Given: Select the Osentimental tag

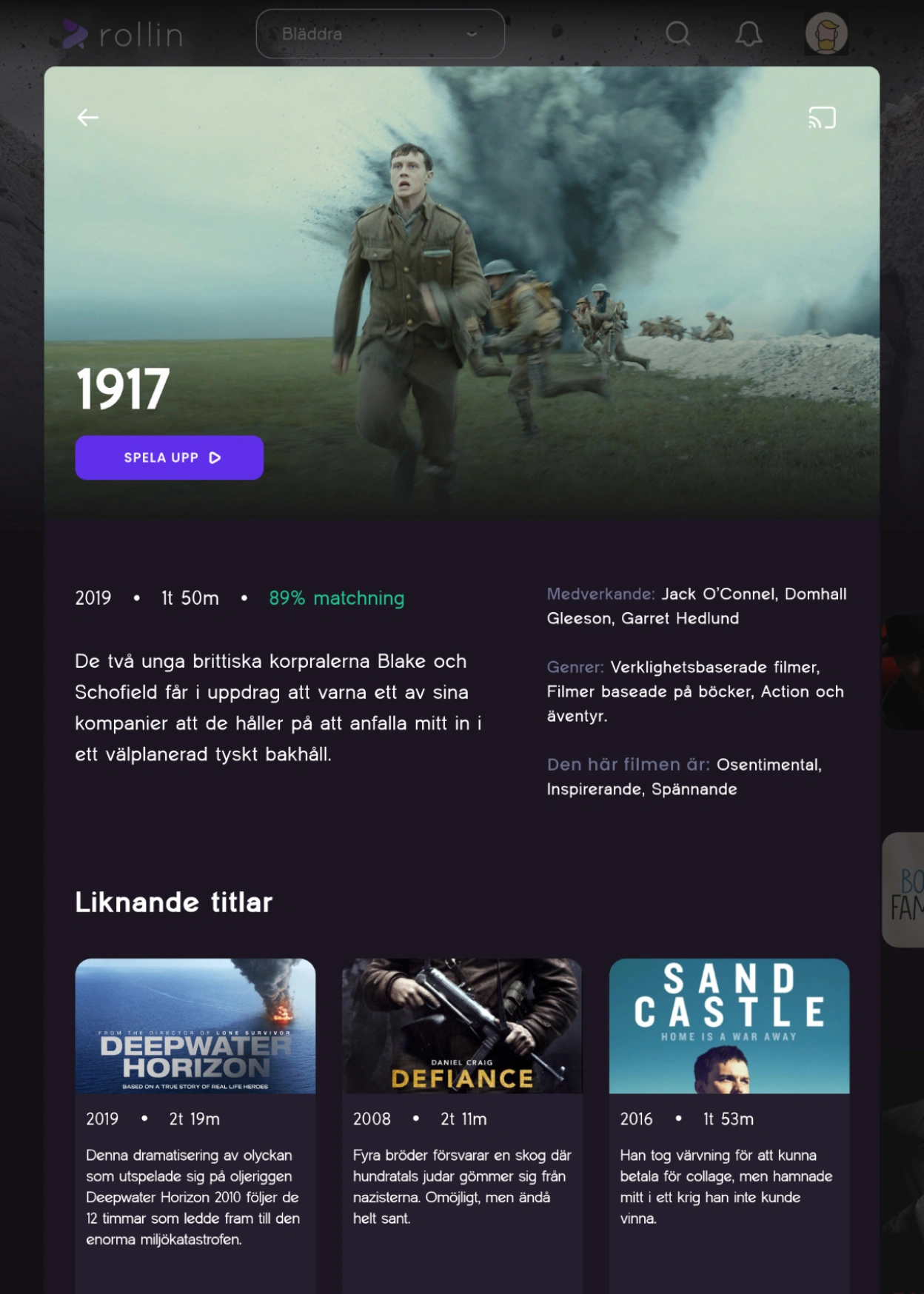Looking at the screenshot, I should point(768,765).
